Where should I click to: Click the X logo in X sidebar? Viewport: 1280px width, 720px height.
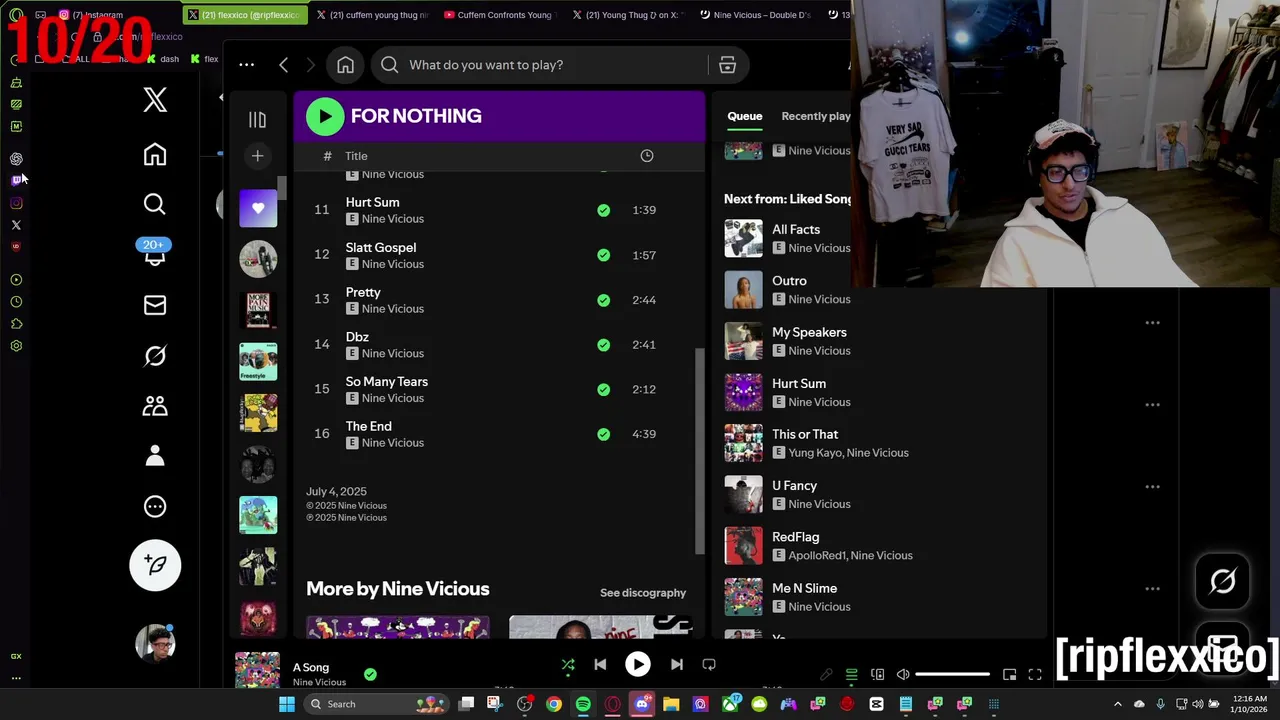[155, 100]
